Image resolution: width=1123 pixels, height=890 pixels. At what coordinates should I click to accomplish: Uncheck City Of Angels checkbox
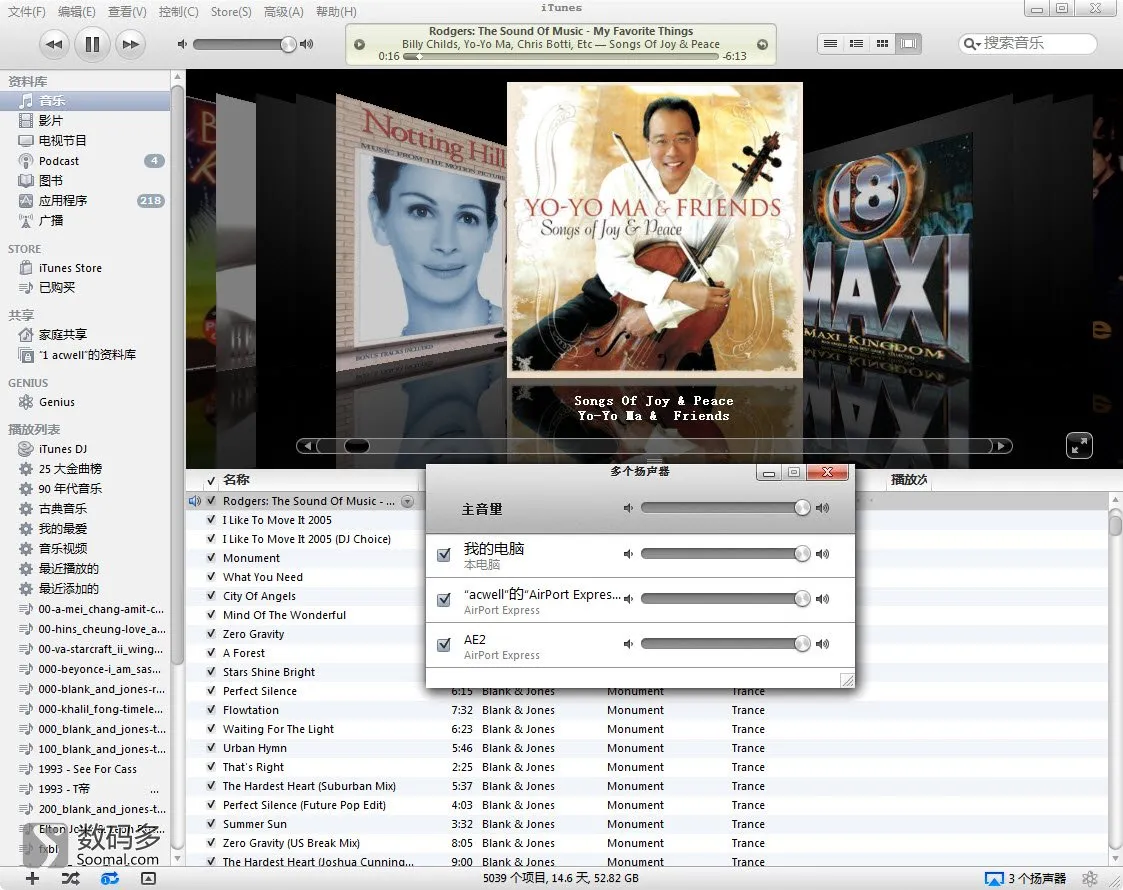[x=211, y=596]
